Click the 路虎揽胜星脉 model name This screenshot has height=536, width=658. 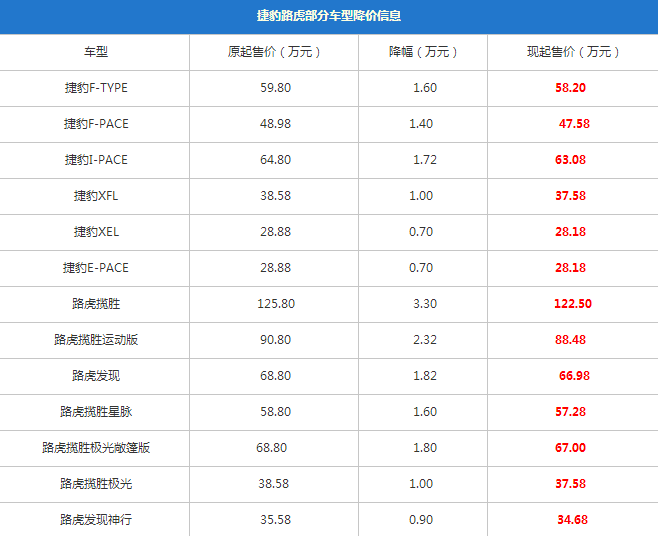point(96,412)
